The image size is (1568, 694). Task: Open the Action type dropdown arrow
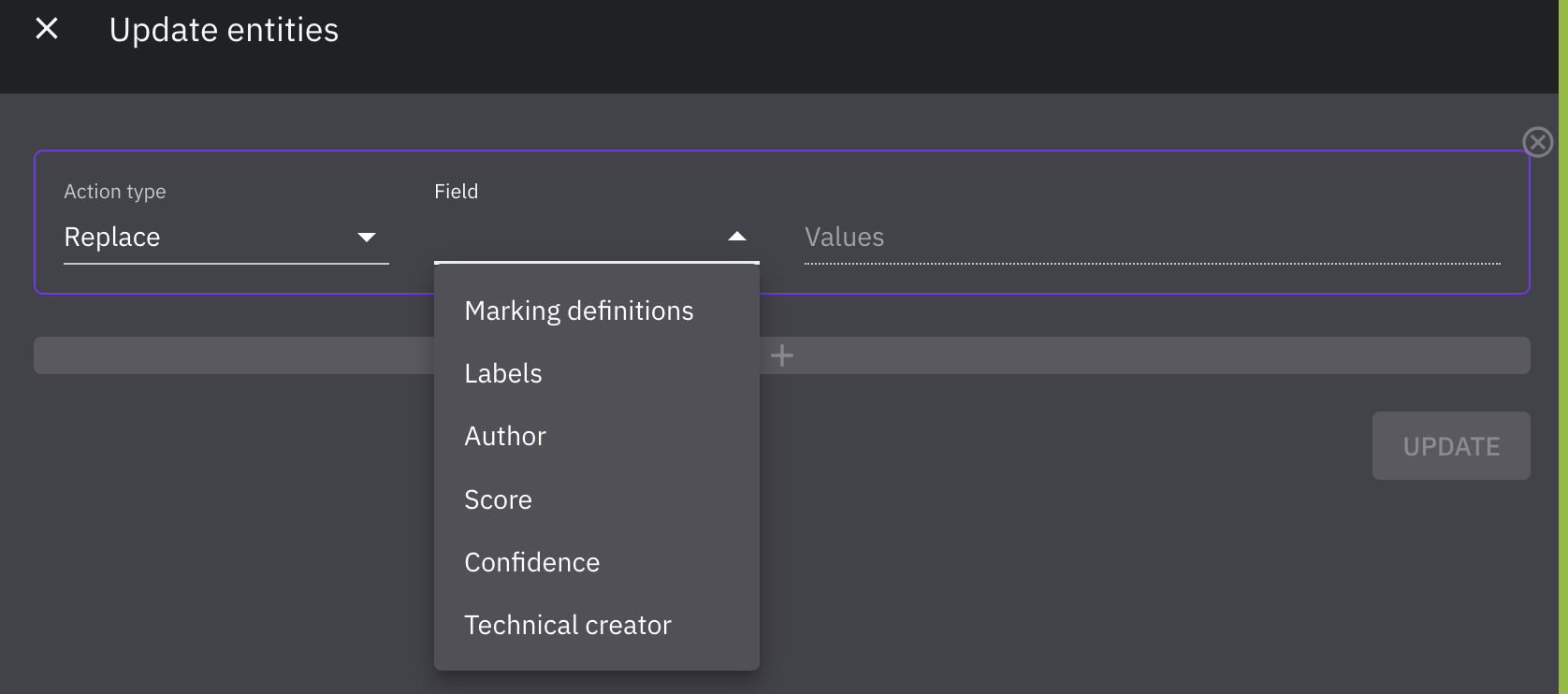(367, 238)
